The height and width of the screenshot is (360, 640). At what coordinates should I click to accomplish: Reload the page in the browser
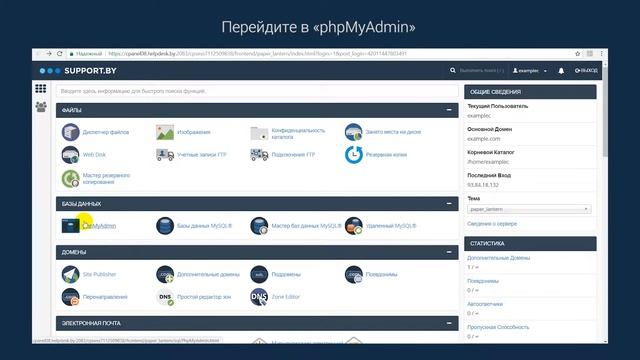coord(60,53)
